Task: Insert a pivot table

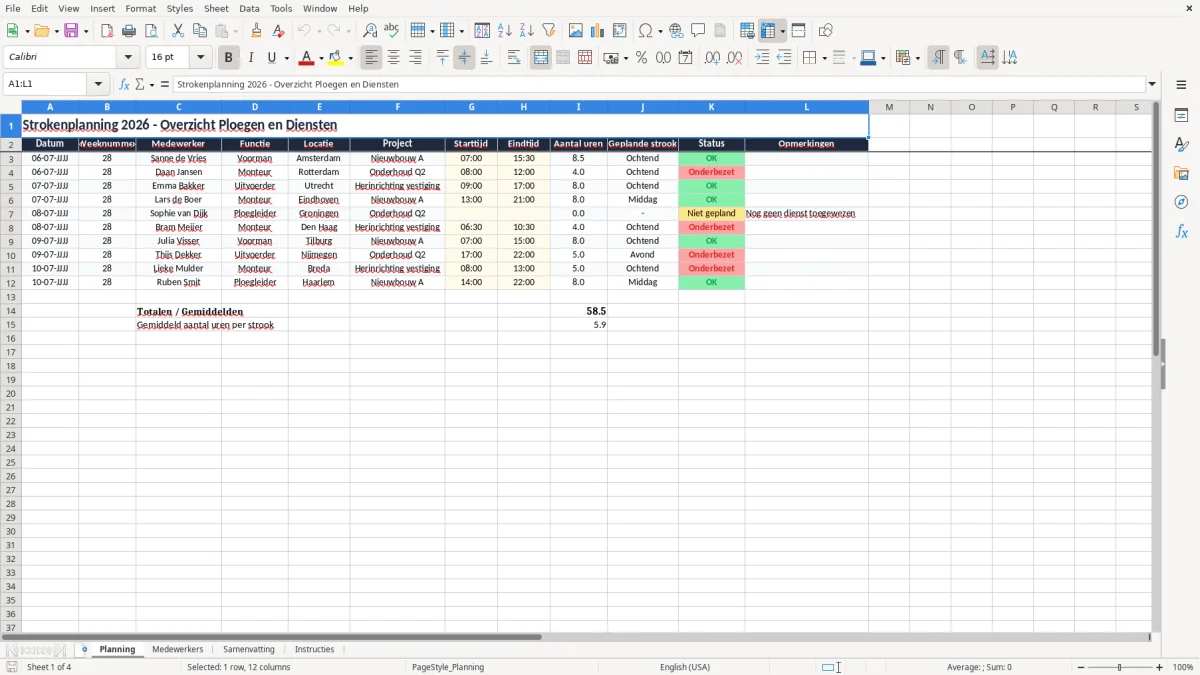Action: [620, 31]
